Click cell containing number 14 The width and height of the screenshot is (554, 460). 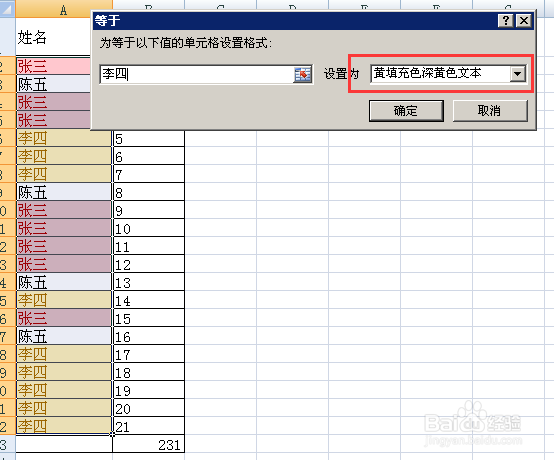click(x=148, y=300)
